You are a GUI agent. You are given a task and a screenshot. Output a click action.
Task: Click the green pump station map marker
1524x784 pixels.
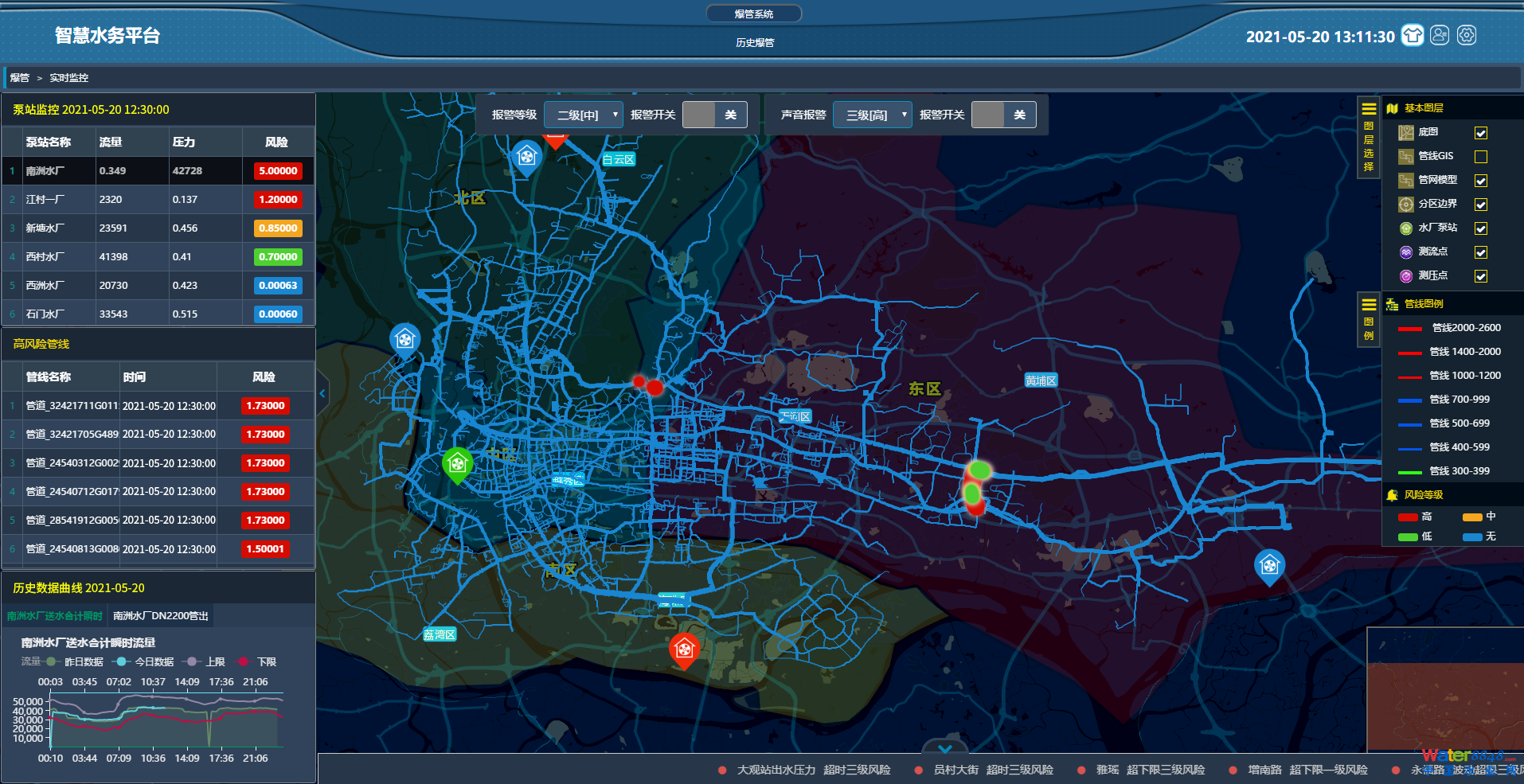pyautogui.click(x=457, y=463)
